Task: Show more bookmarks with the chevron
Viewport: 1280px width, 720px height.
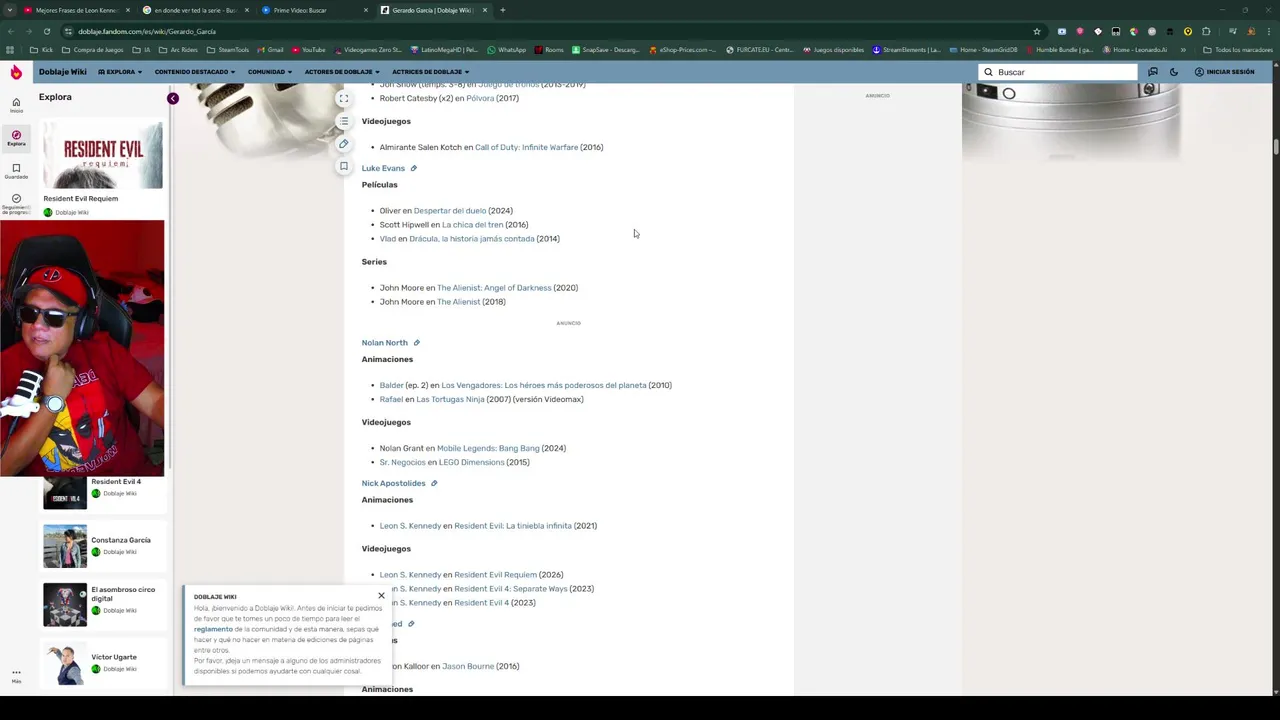Action: pos(1183,50)
